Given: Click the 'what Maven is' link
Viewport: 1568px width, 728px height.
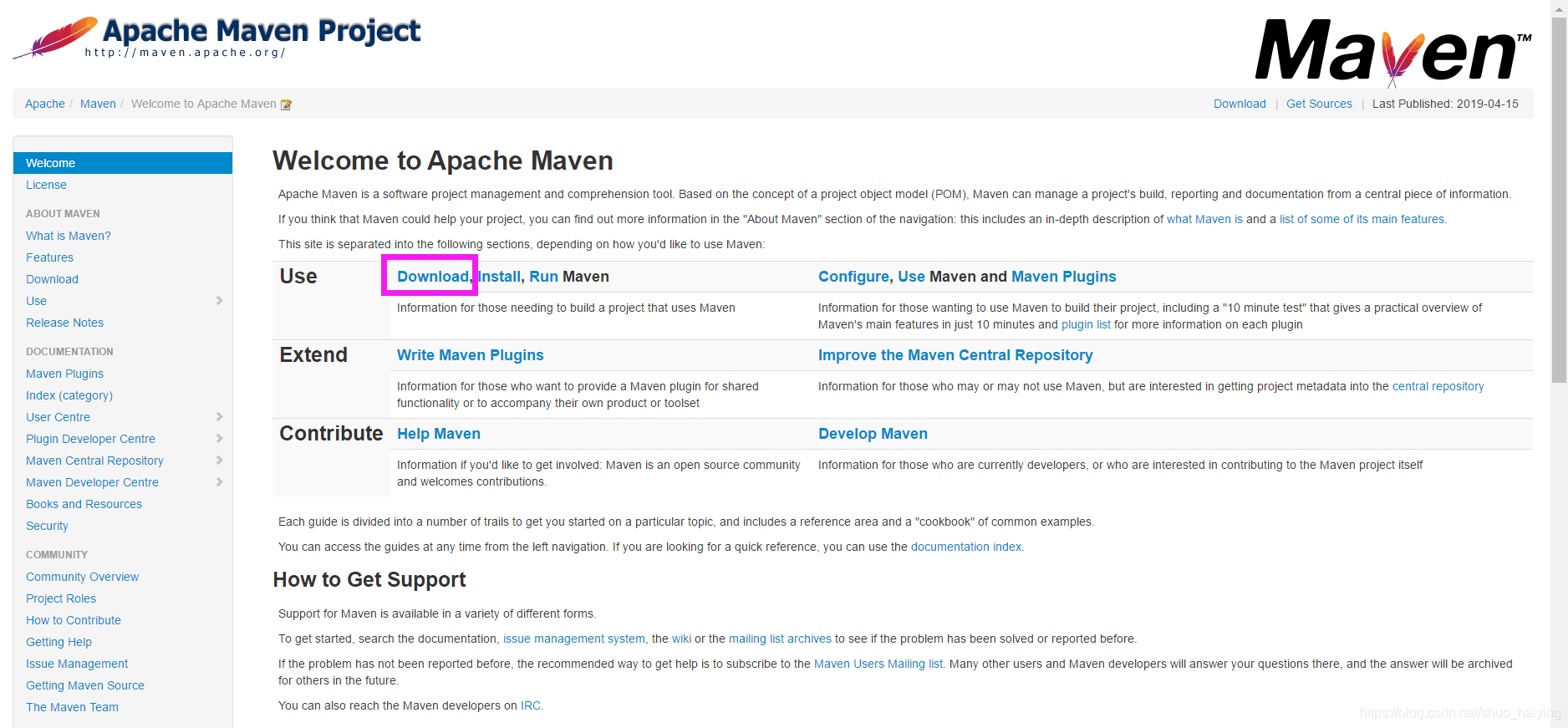Looking at the screenshot, I should 1204,219.
